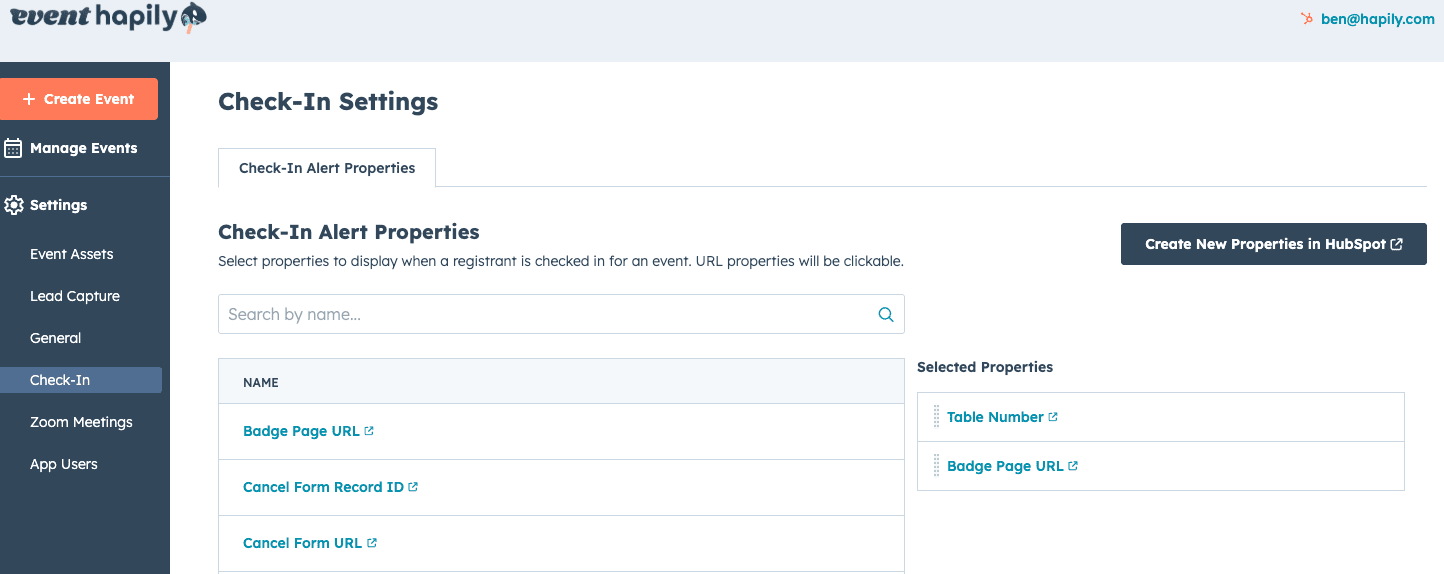This screenshot has width=1444, height=574.
Task: Click drag handle for Table Number property
Action: (x=937, y=417)
